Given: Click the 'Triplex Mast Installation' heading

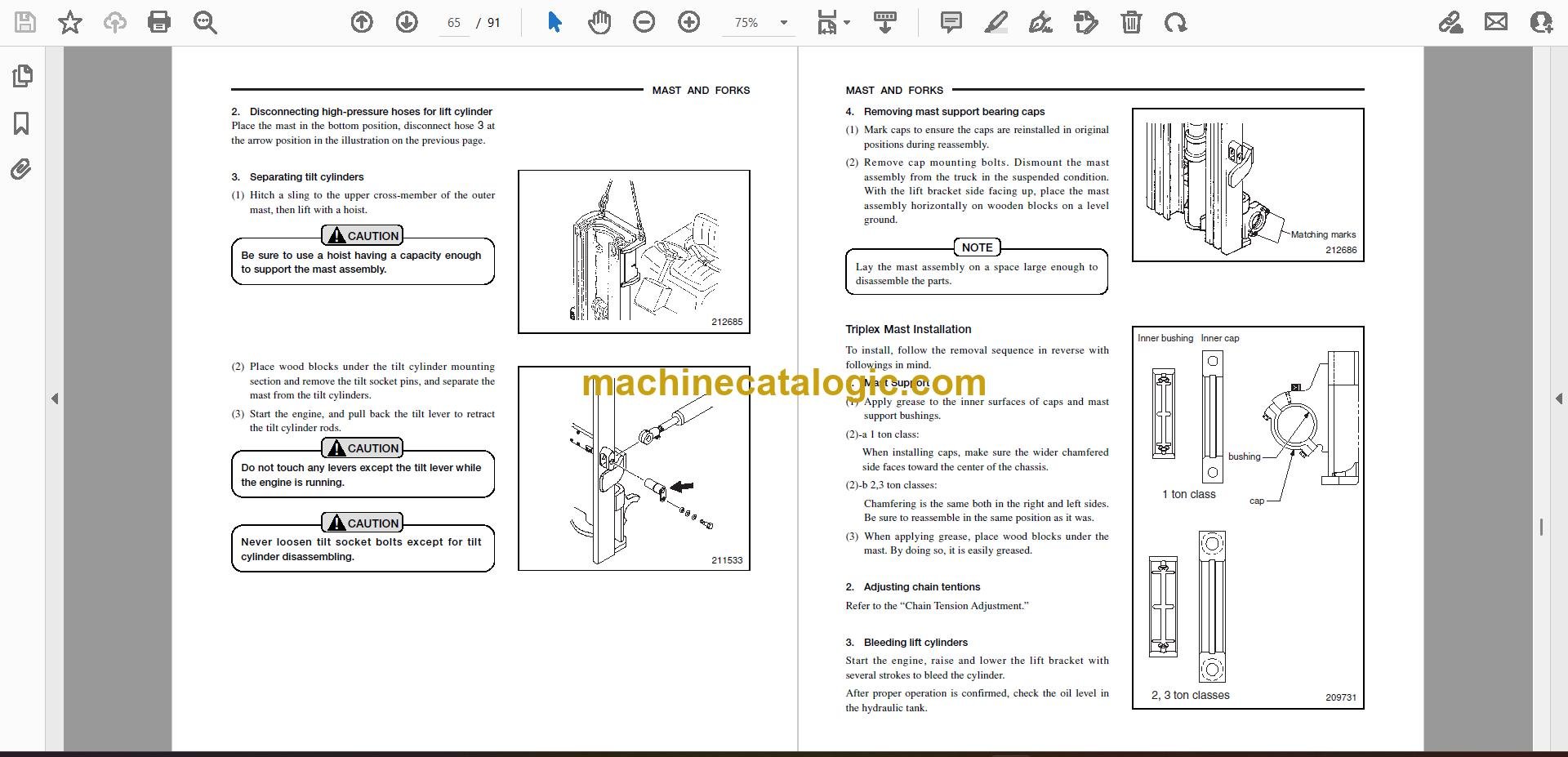Looking at the screenshot, I should 908,329.
